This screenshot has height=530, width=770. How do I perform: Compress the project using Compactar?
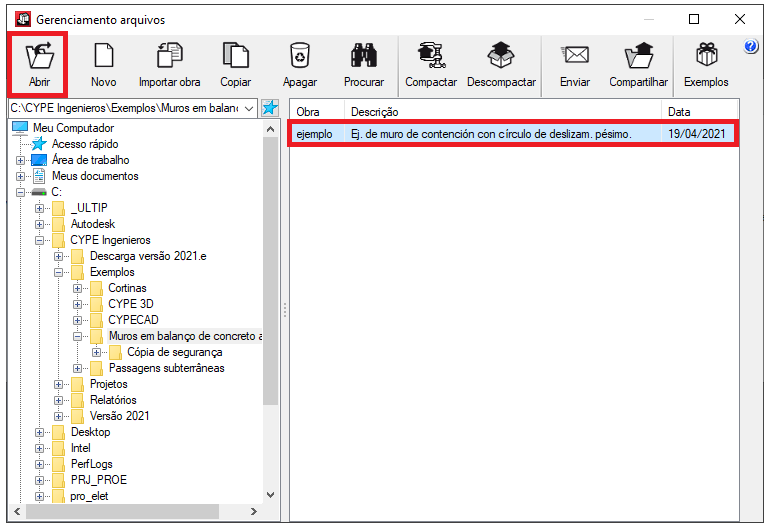[431, 62]
